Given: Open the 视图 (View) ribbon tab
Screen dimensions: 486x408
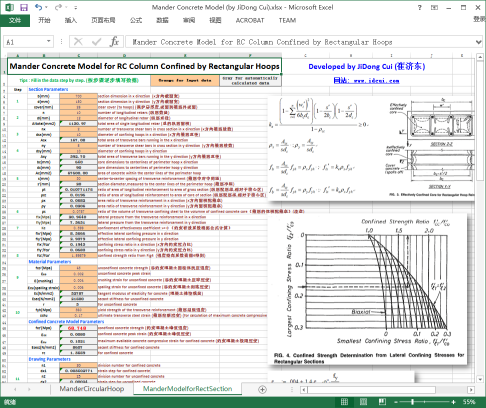Looking at the screenshot, I should point(215,20).
